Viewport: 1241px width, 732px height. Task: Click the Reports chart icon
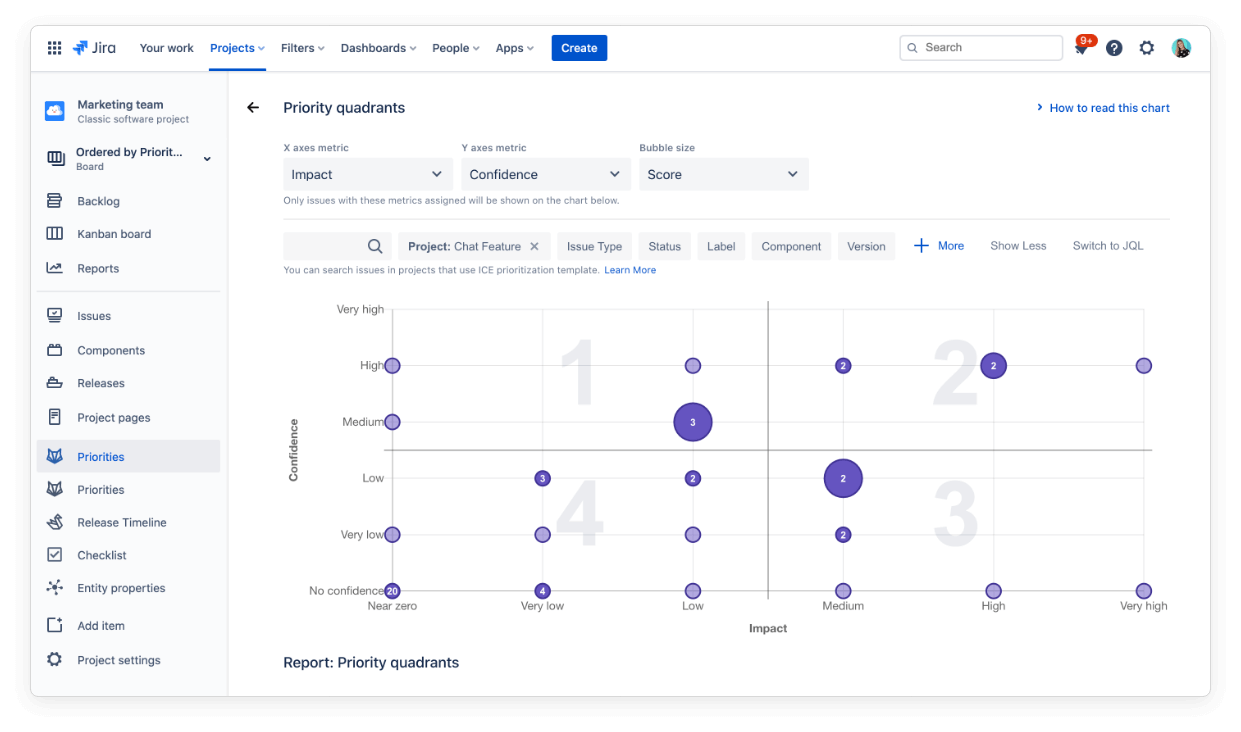pyautogui.click(x=55, y=268)
